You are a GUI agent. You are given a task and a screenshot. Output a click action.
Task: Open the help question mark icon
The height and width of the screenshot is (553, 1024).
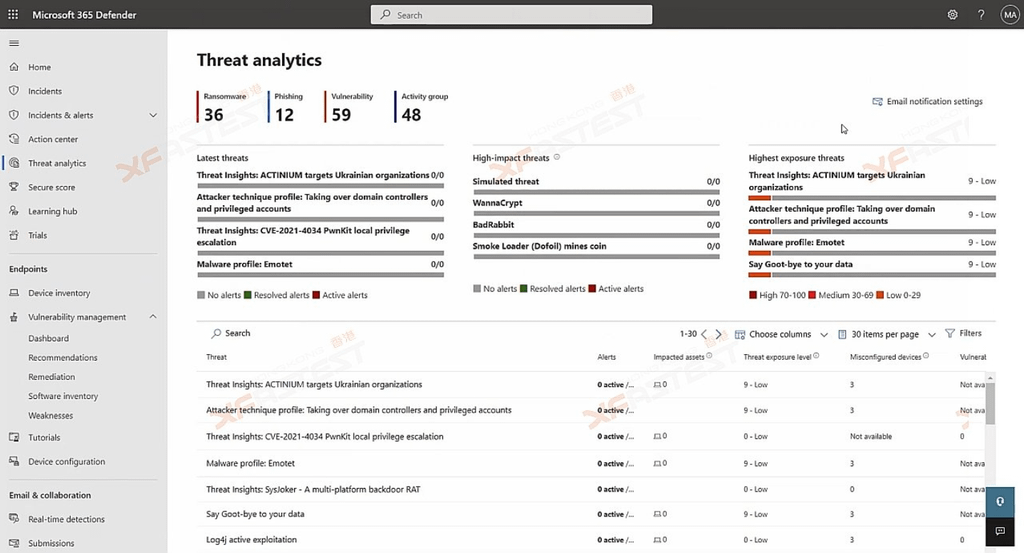pyautogui.click(x=981, y=14)
